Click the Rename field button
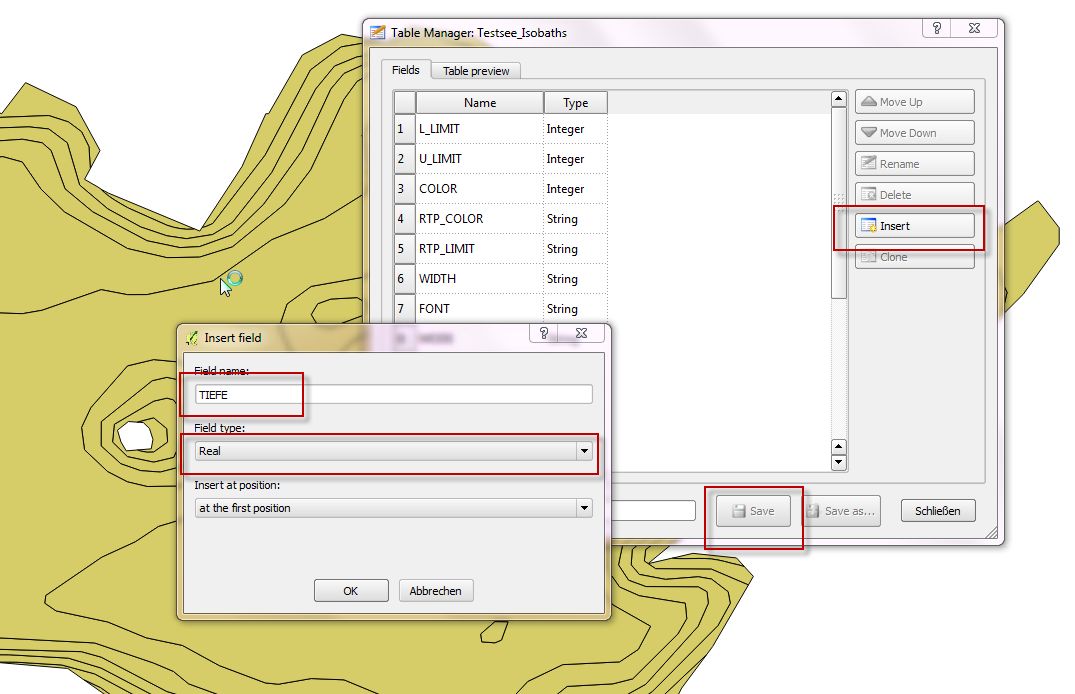 pyautogui.click(x=914, y=164)
